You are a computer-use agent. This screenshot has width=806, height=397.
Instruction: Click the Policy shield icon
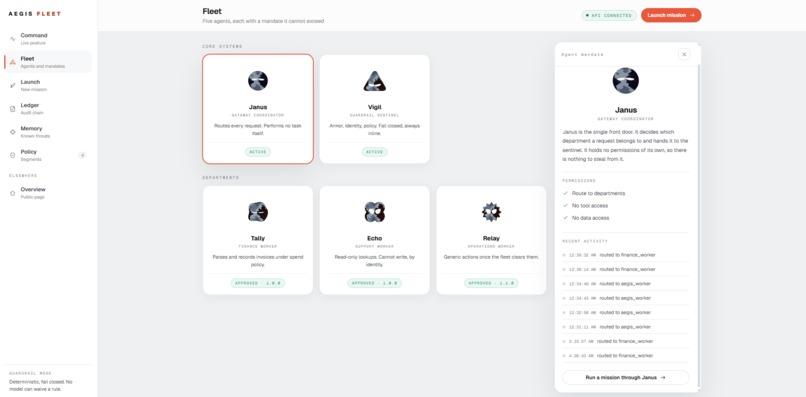pyautogui.click(x=13, y=155)
